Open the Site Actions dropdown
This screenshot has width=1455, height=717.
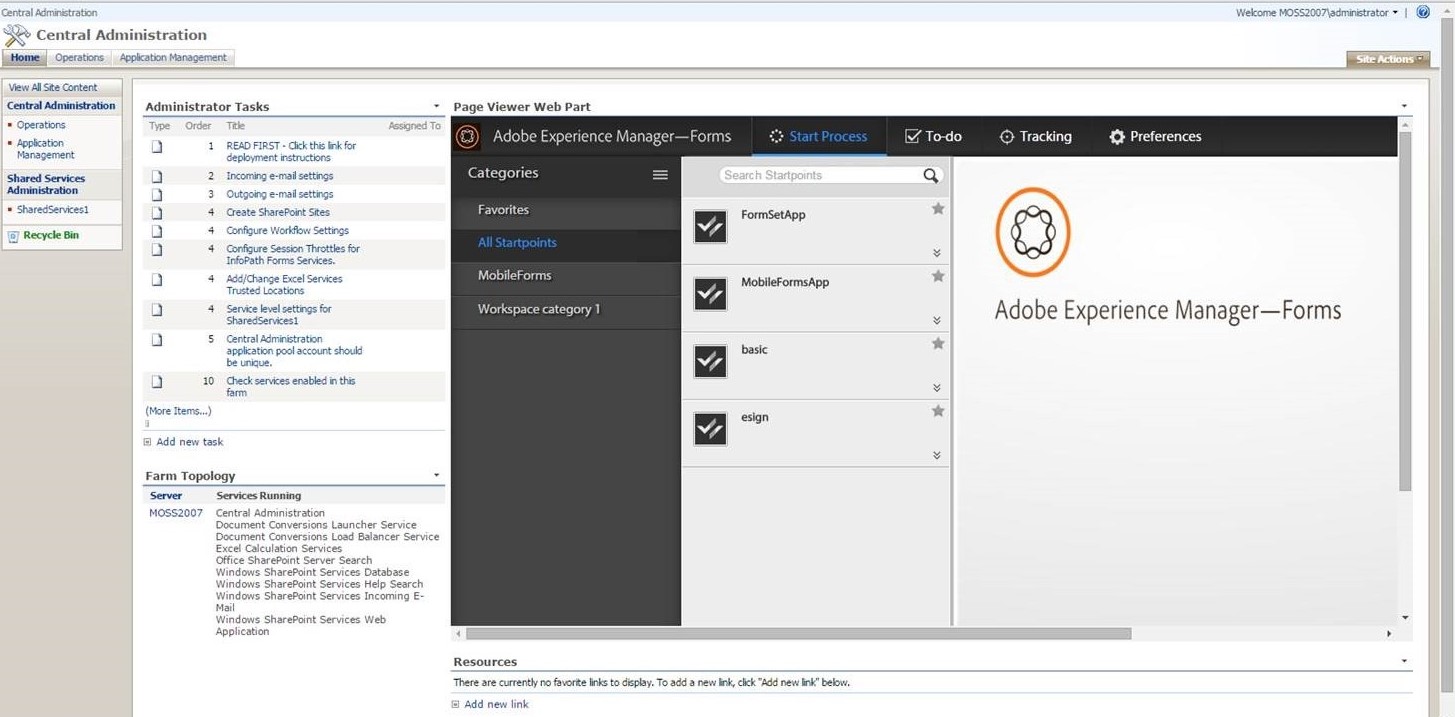pyautogui.click(x=1388, y=59)
